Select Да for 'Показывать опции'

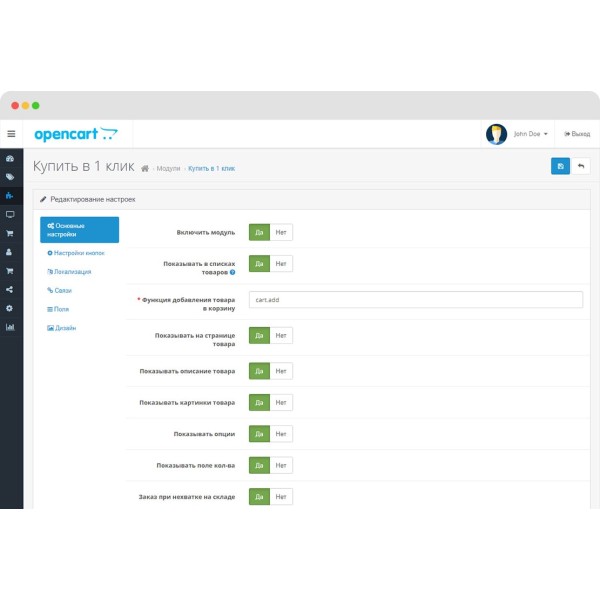259,434
